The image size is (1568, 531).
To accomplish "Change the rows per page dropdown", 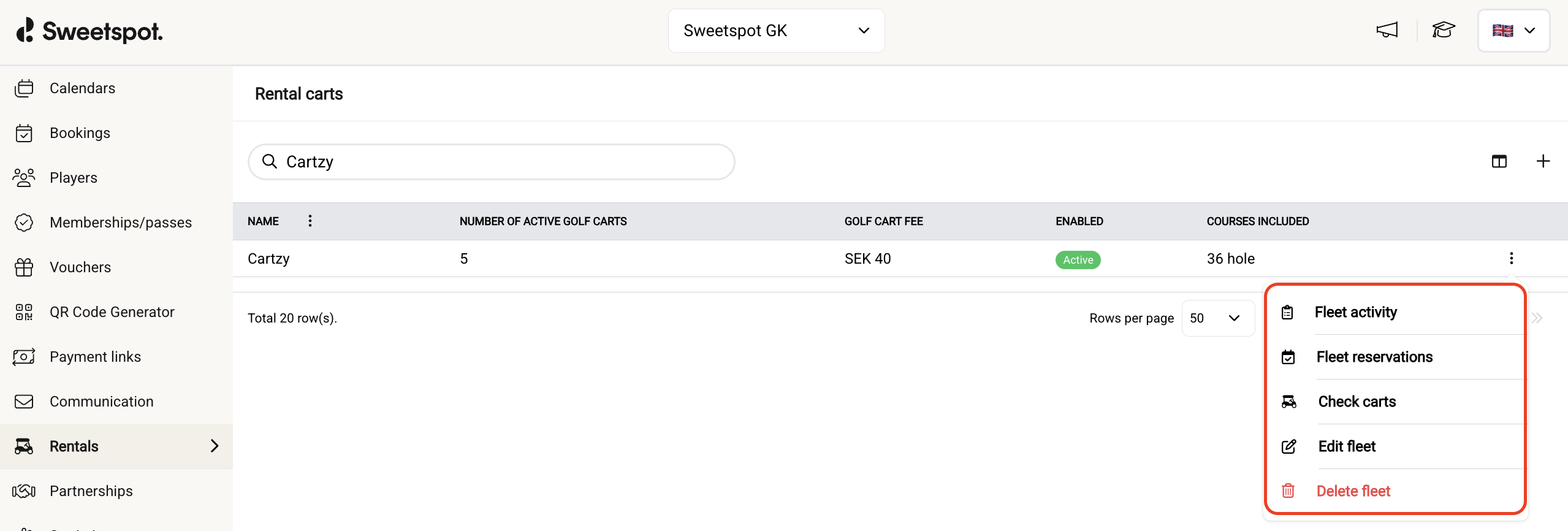I will point(1217,318).
